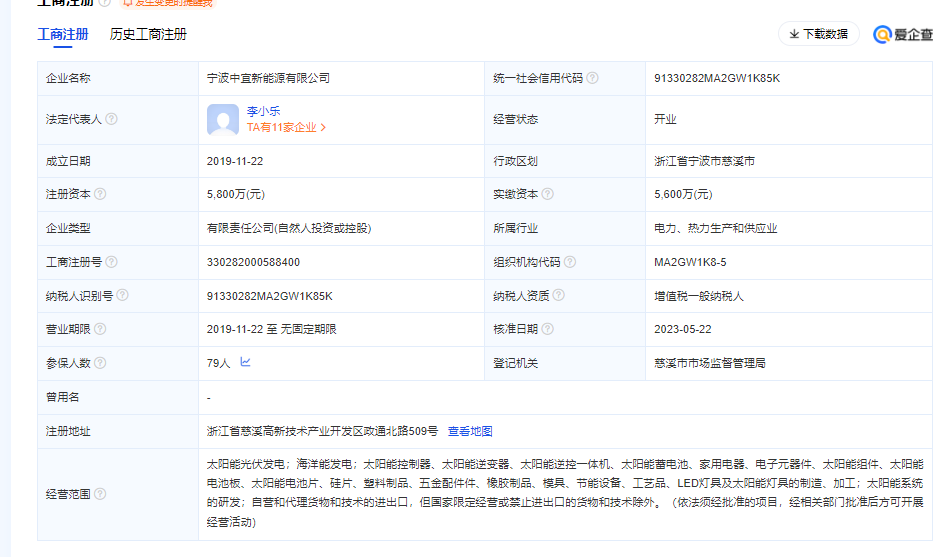Viewport: 949px width, 557px height.
Task: Click help icon next to 核准日期
Action: pyautogui.click(x=547, y=329)
